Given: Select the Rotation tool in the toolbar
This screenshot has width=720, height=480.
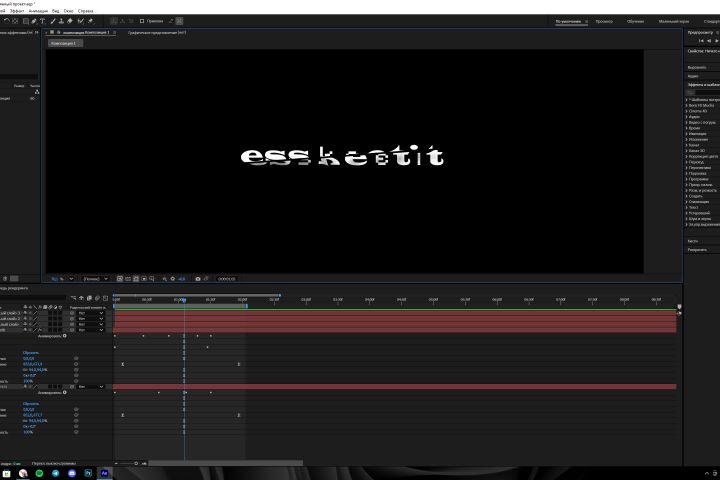Looking at the screenshot, I should tap(6, 21).
